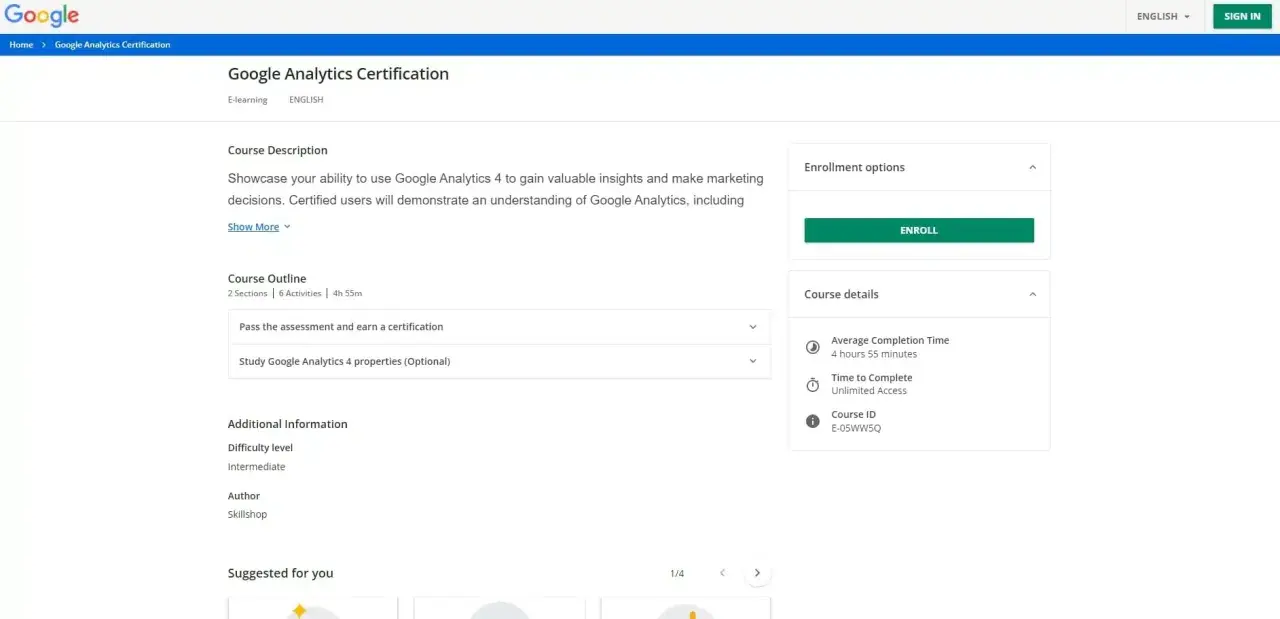Open the second suggested course card
Viewport: 1280px width, 619px height.
(x=499, y=608)
